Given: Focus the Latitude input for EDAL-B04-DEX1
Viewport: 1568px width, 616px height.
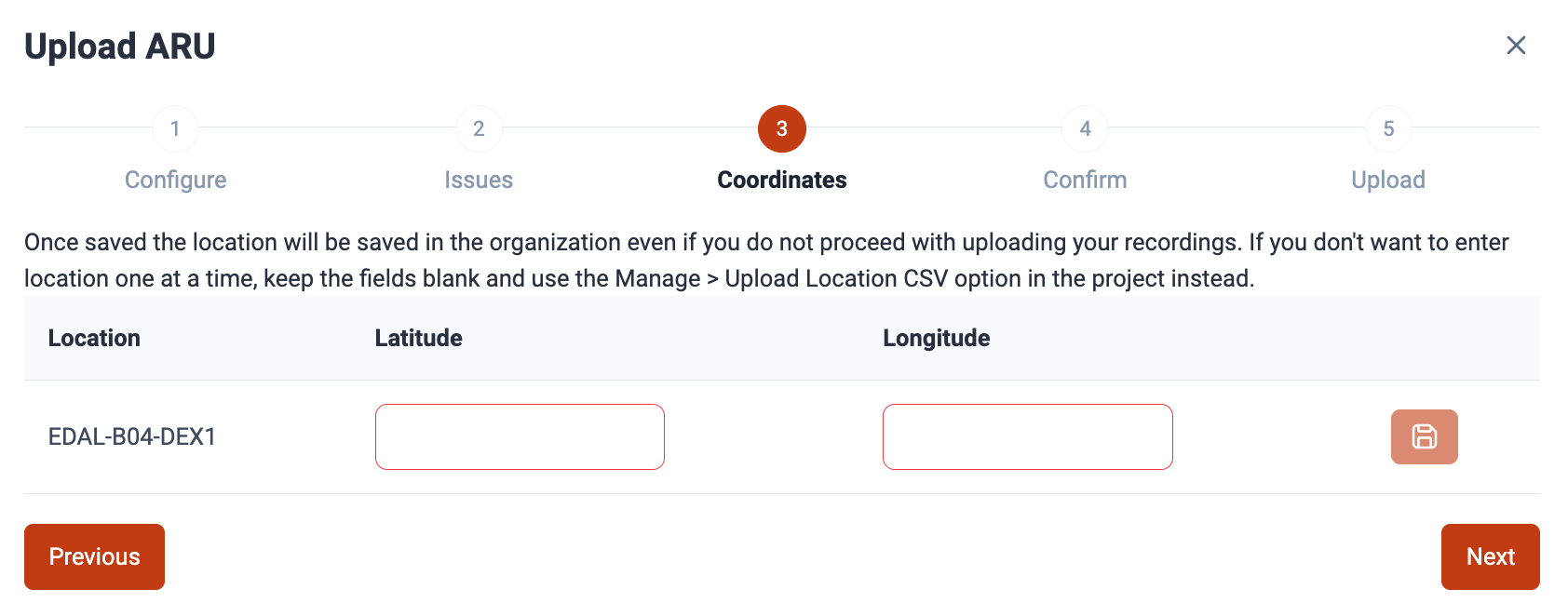Looking at the screenshot, I should point(520,436).
